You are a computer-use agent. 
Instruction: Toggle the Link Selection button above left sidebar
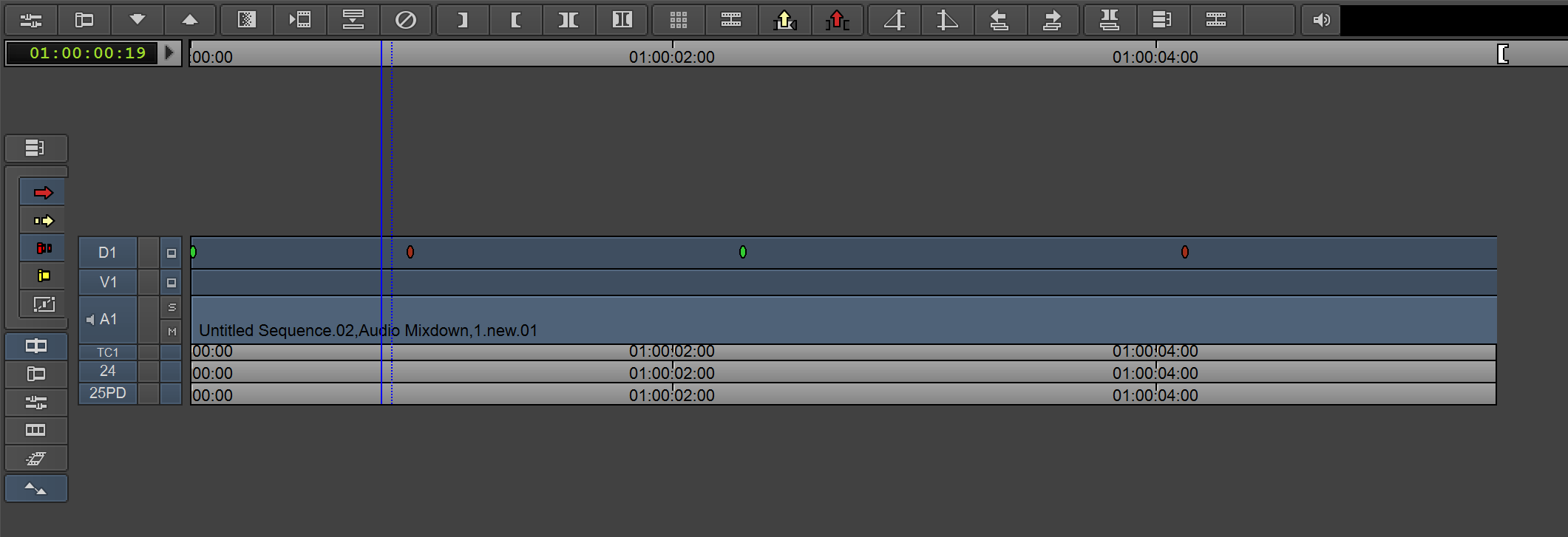[36, 346]
